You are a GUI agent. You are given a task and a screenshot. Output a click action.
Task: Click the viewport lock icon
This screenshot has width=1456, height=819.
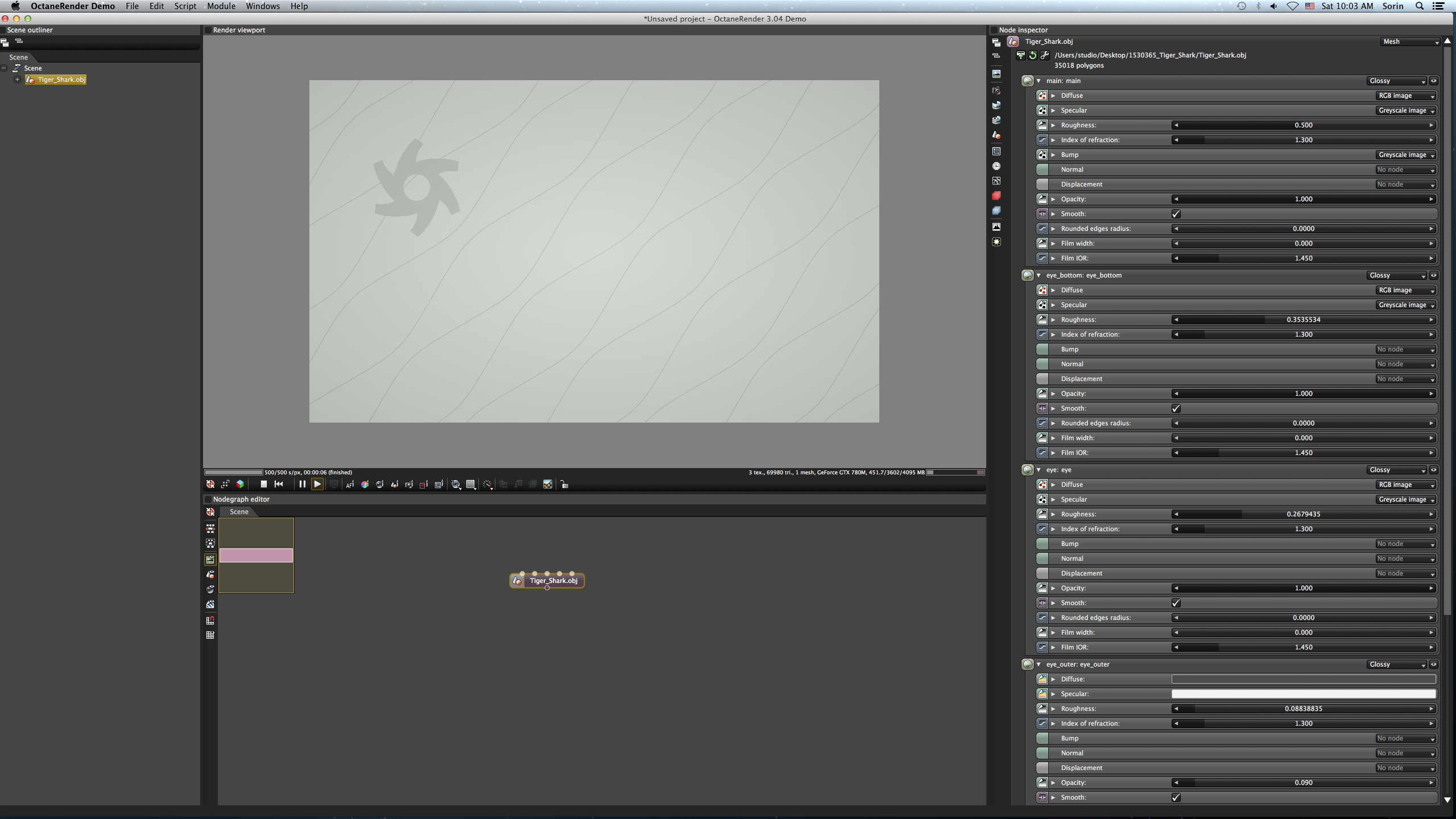pos(564,484)
